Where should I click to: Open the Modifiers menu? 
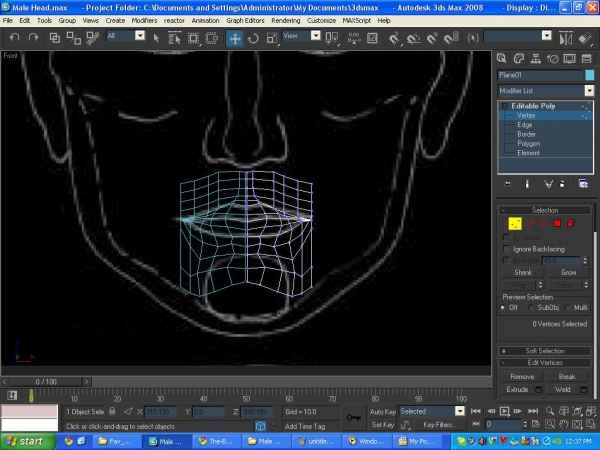coord(144,21)
